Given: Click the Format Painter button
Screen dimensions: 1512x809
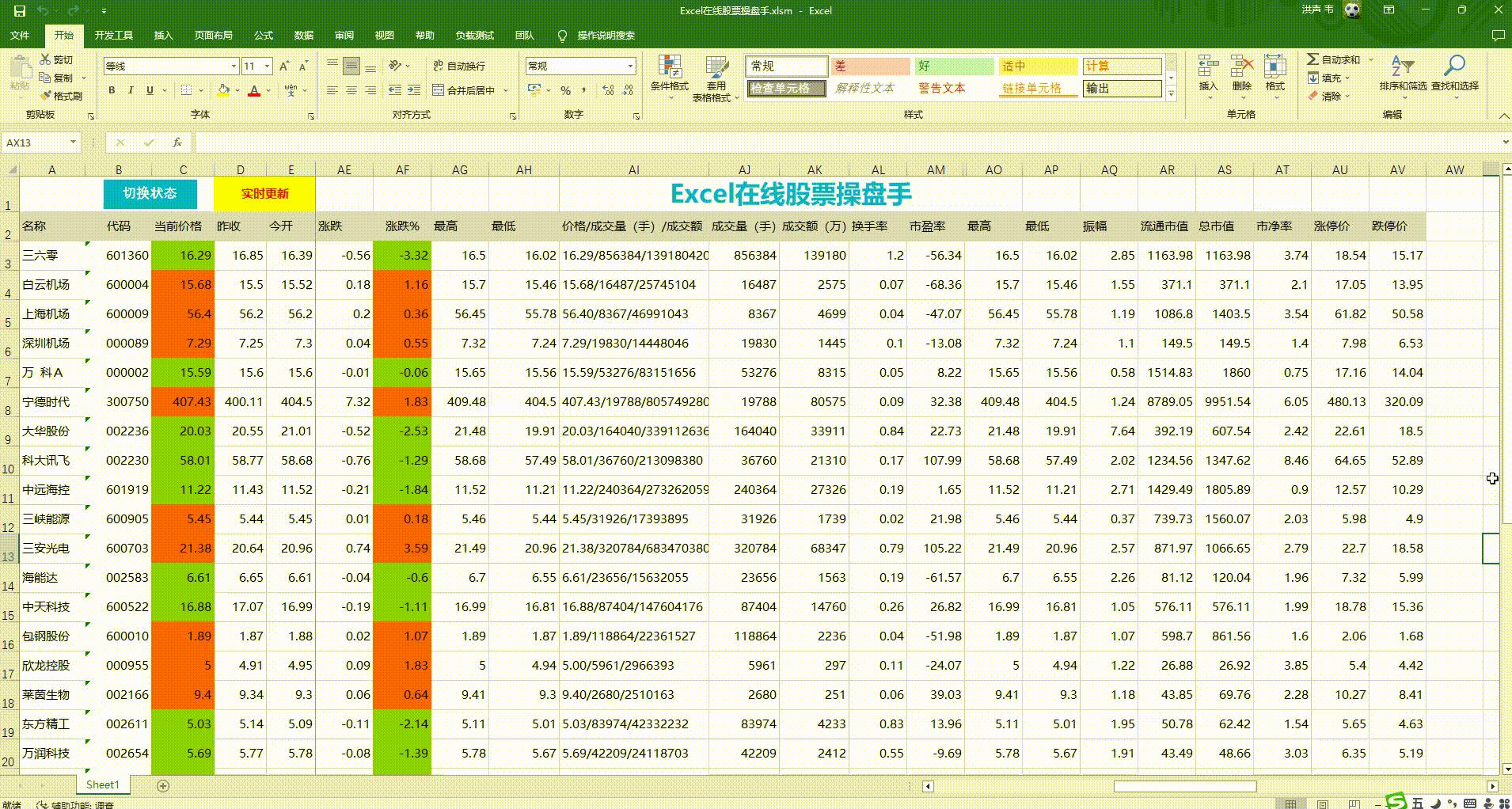Looking at the screenshot, I should [x=63, y=96].
